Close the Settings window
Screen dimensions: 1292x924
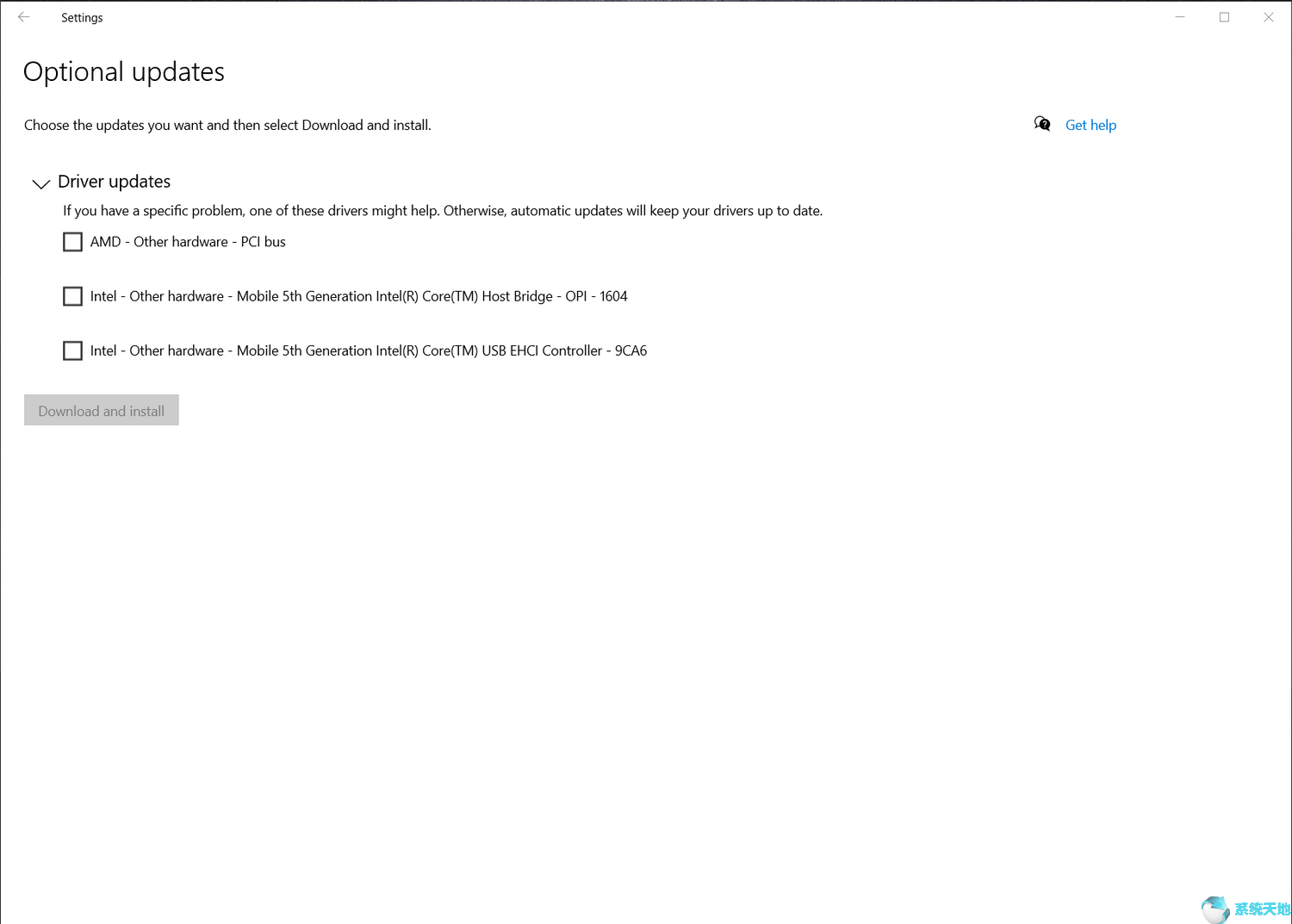[1269, 17]
